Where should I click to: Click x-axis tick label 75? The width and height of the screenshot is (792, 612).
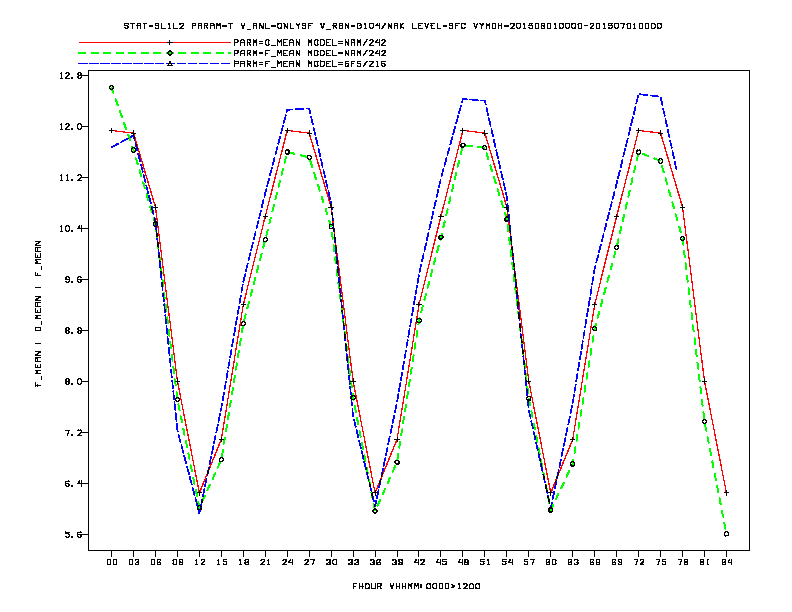[660, 562]
